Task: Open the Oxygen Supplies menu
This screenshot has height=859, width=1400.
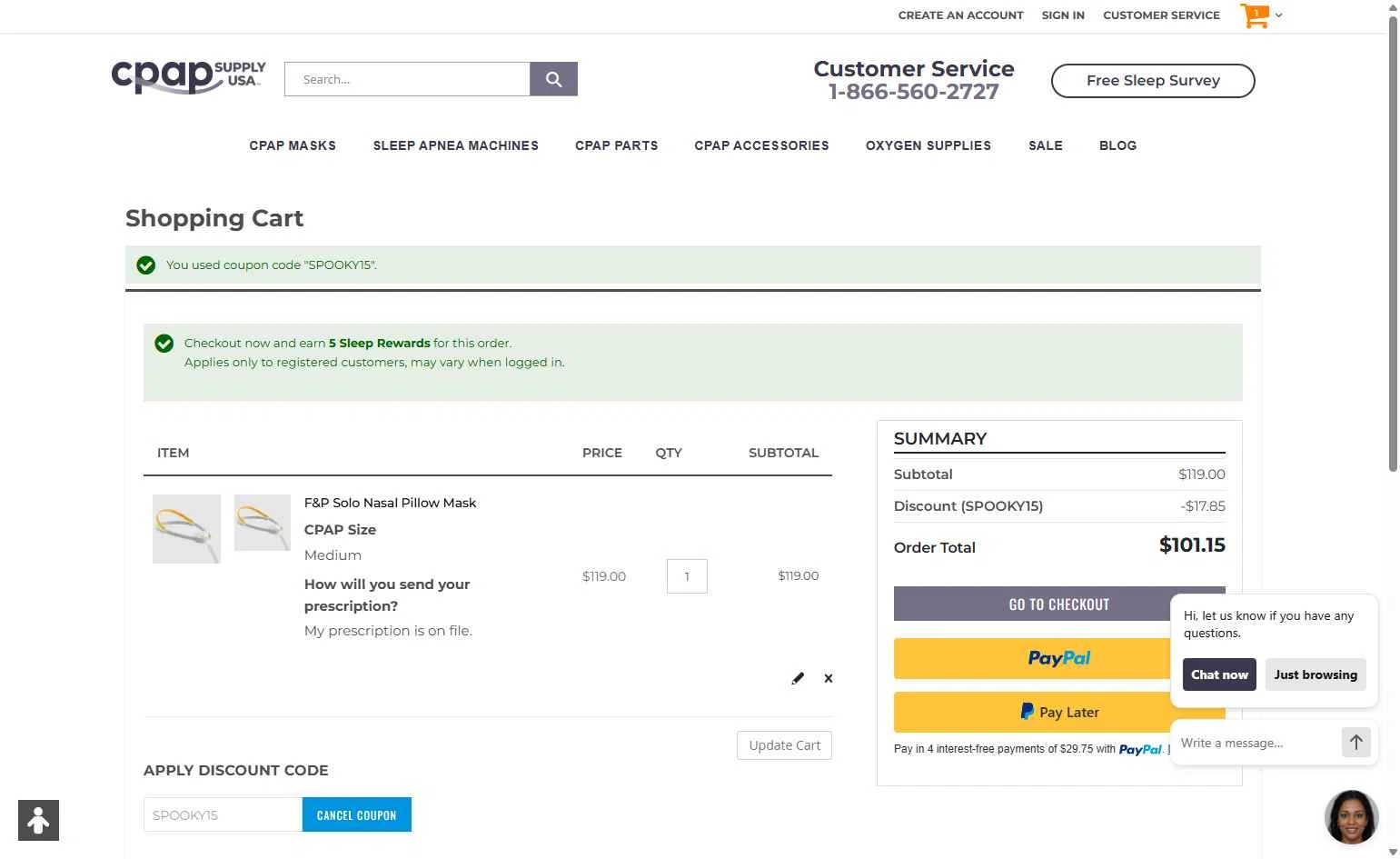Action: [x=928, y=145]
